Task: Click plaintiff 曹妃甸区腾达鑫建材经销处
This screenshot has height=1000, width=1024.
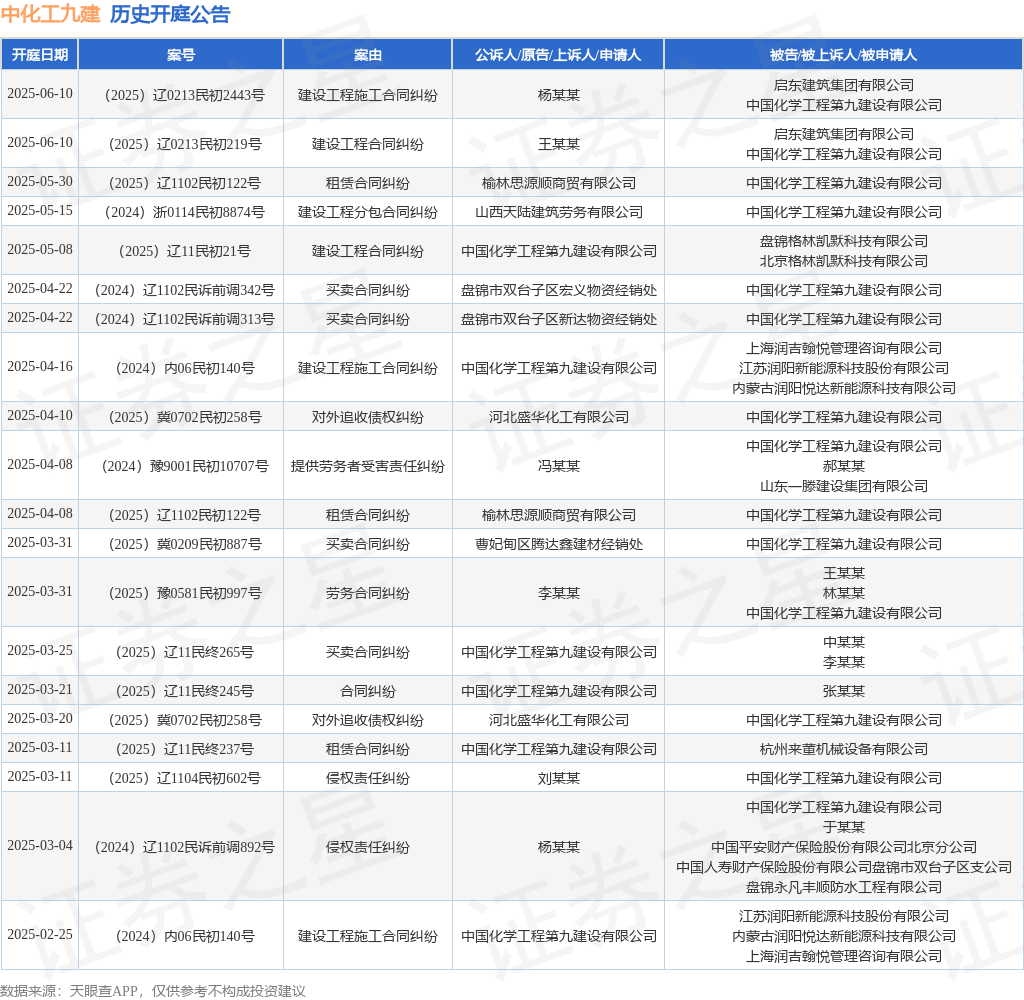Action: click(x=559, y=544)
